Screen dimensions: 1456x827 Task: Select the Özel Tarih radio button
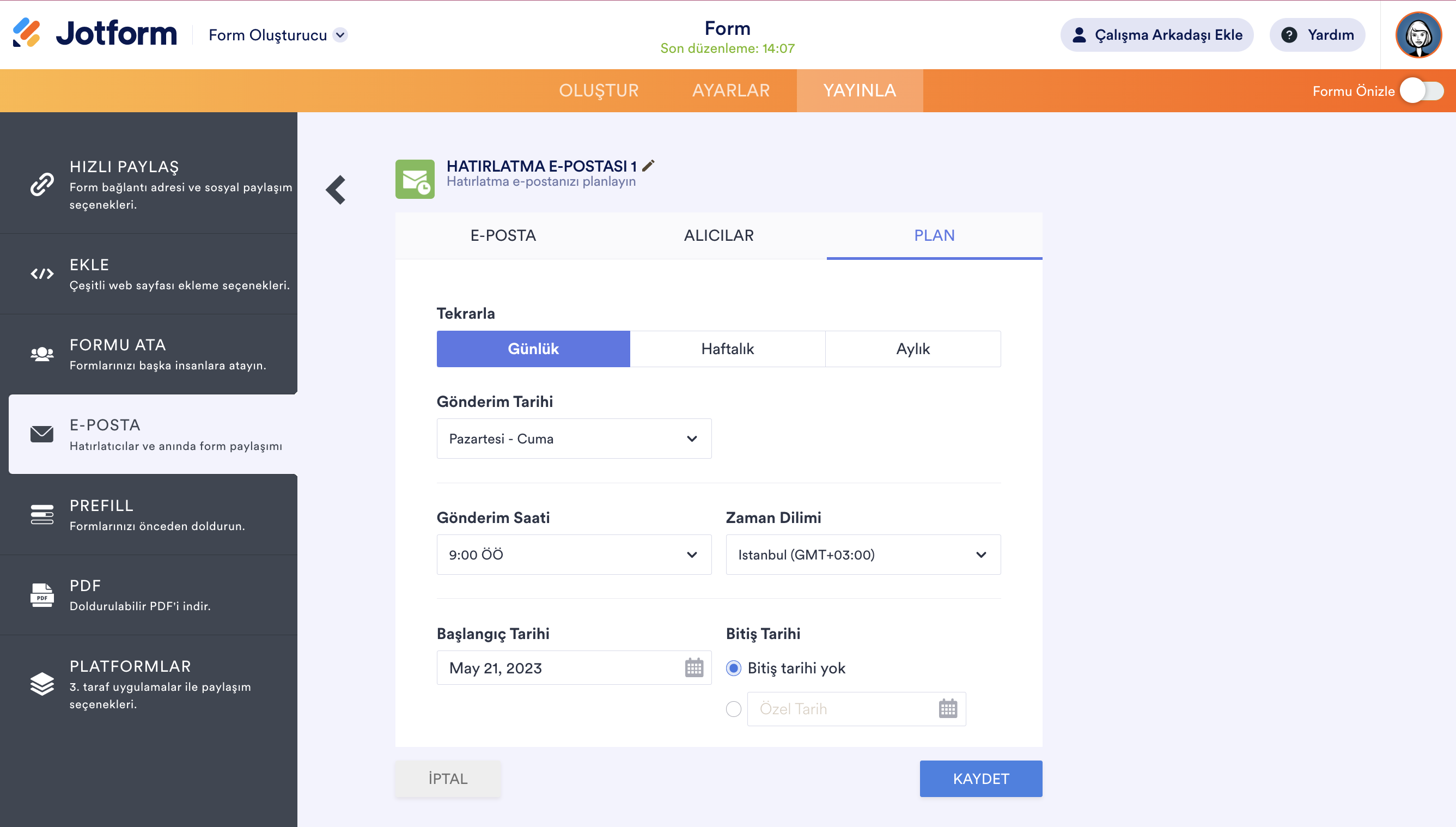[x=733, y=709]
